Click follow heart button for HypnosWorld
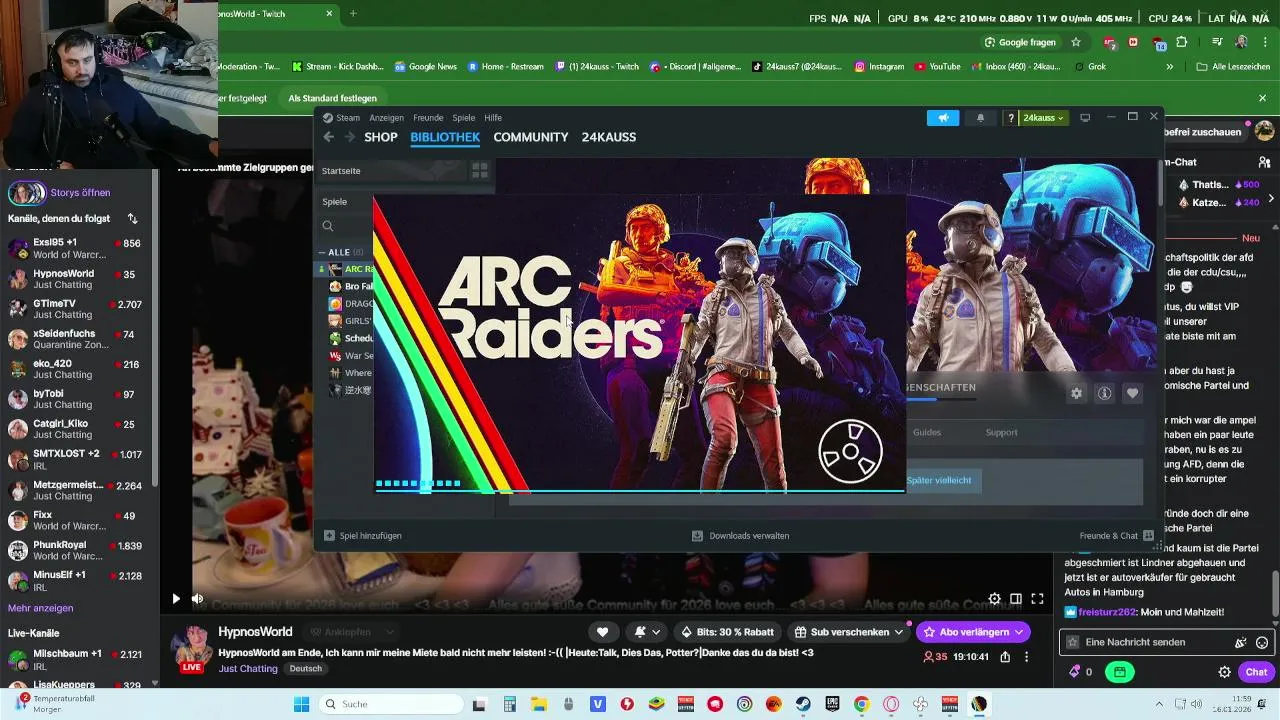This screenshot has height=720, width=1280. 602,632
